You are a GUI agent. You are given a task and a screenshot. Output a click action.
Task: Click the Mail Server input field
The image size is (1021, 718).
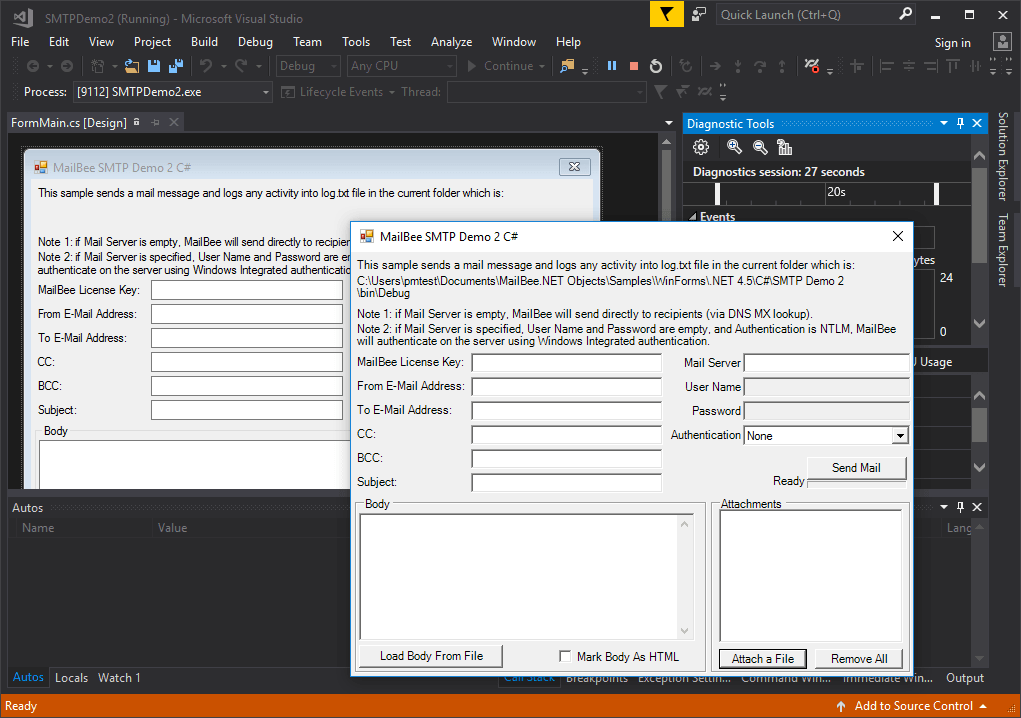(826, 363)
